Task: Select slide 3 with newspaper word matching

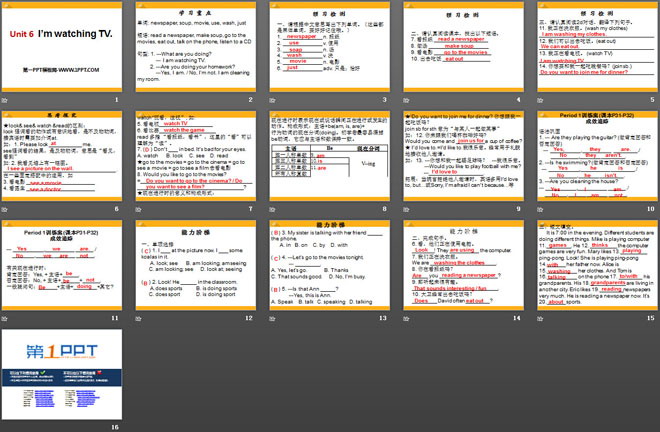Action: pyautogui.click(x=329, y=48)
